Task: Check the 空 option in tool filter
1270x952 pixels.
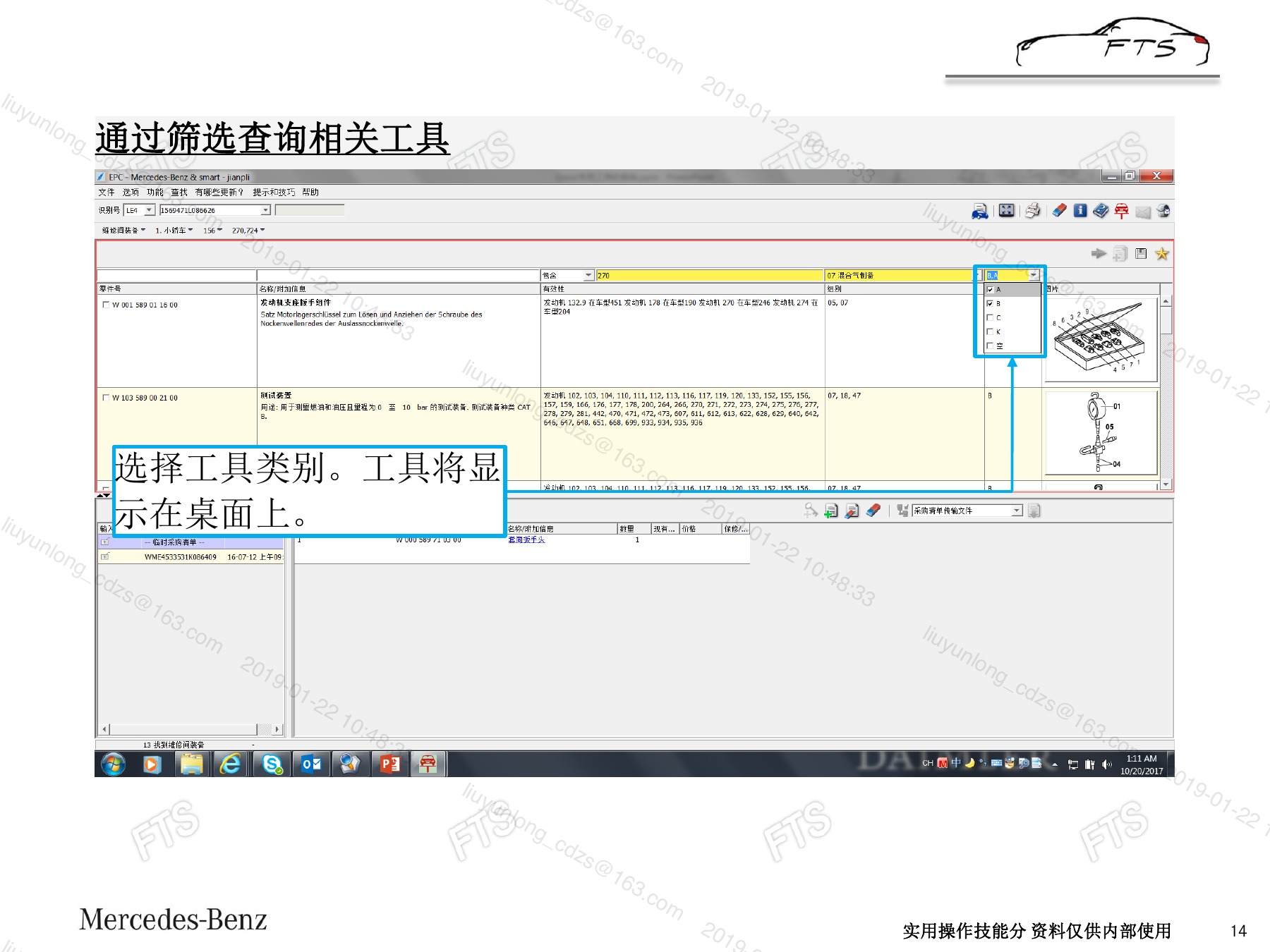Action: pyautogui.click(x=990, y=346)
